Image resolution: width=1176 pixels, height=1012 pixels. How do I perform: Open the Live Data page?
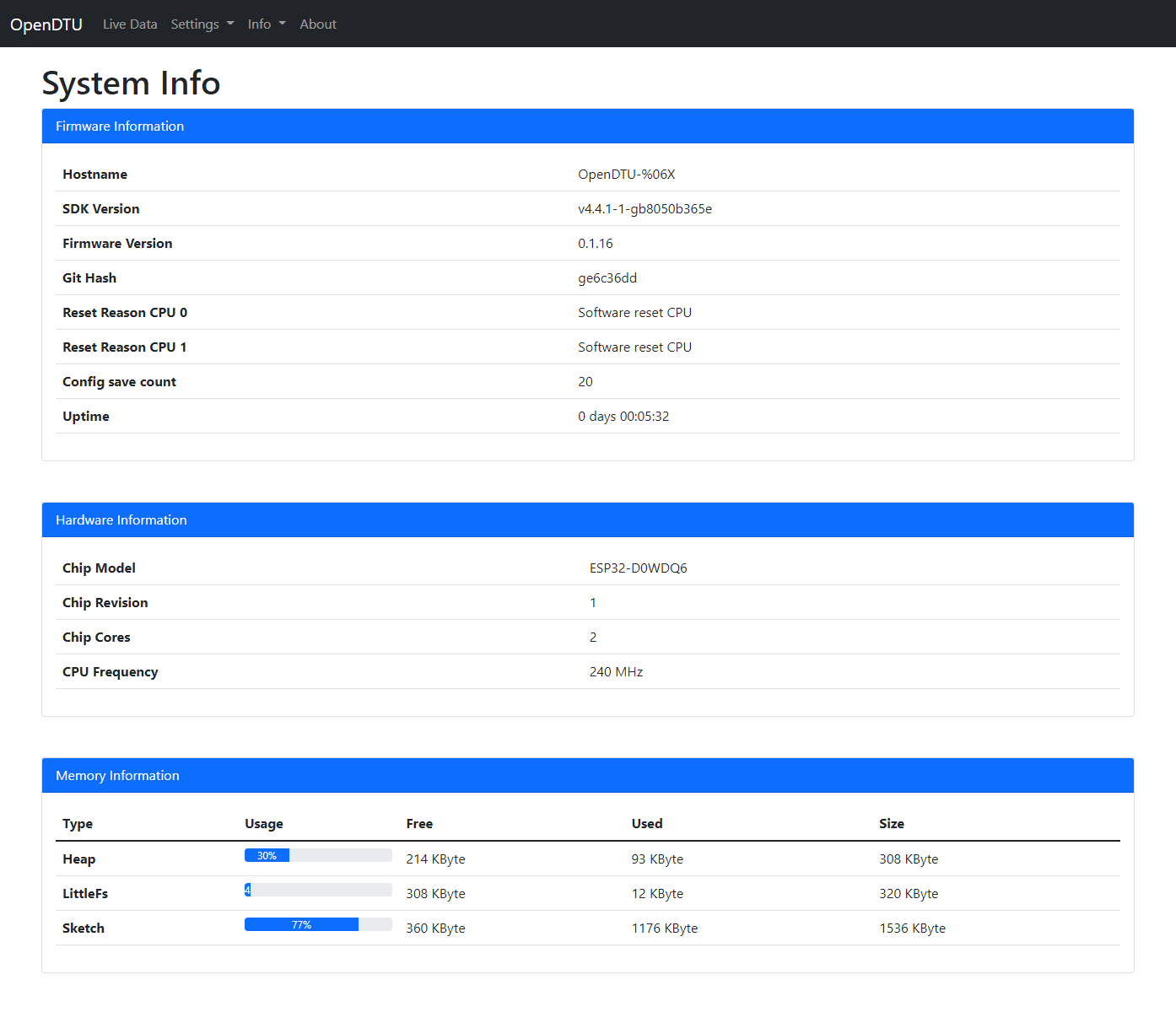[130, 24]
